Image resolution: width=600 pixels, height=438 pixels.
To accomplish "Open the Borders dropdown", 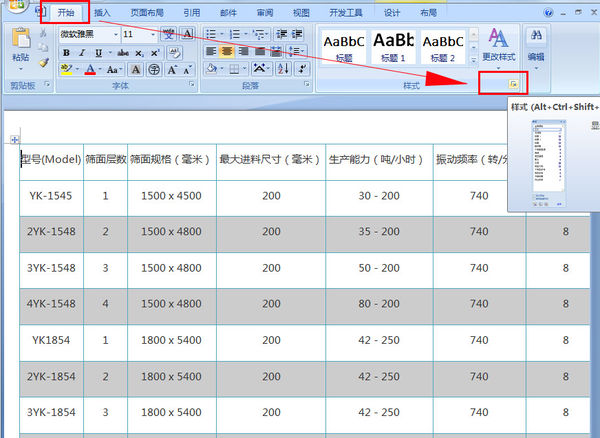I will (244, 69).
